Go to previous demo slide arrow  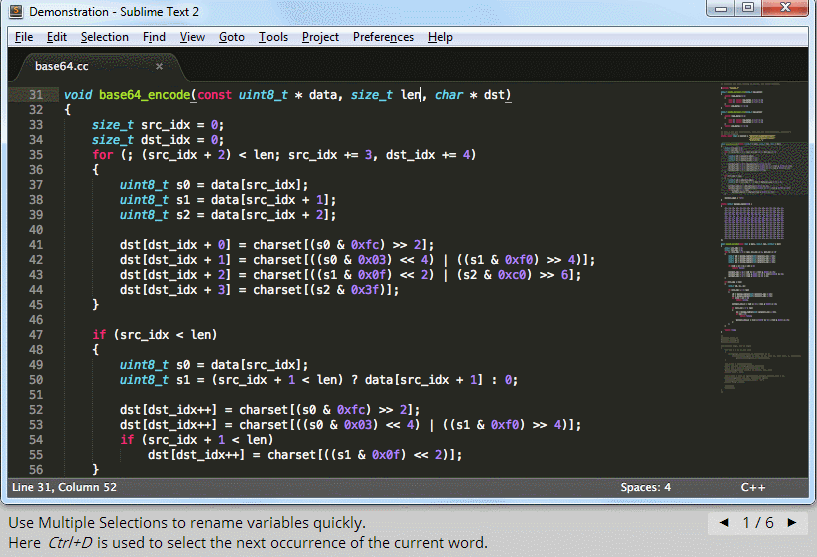[724, 522]
